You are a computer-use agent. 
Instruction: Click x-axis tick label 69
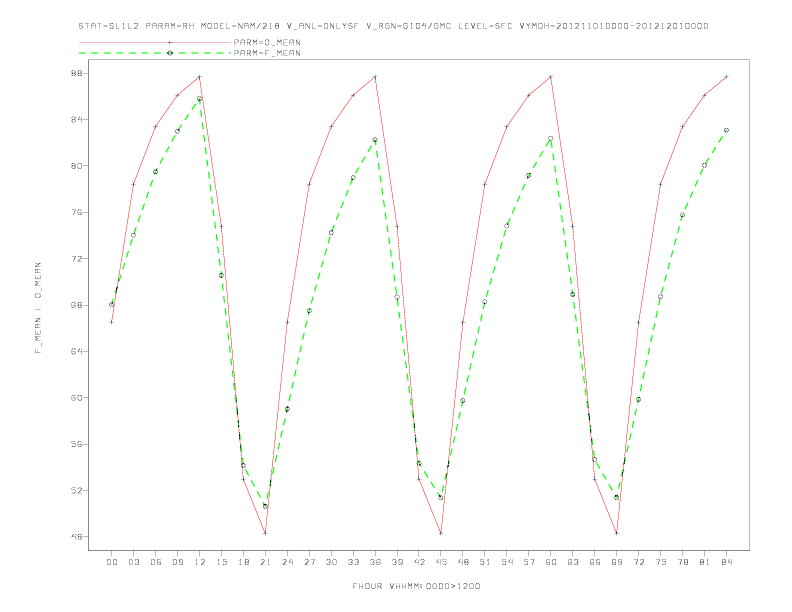coord(617,562)
